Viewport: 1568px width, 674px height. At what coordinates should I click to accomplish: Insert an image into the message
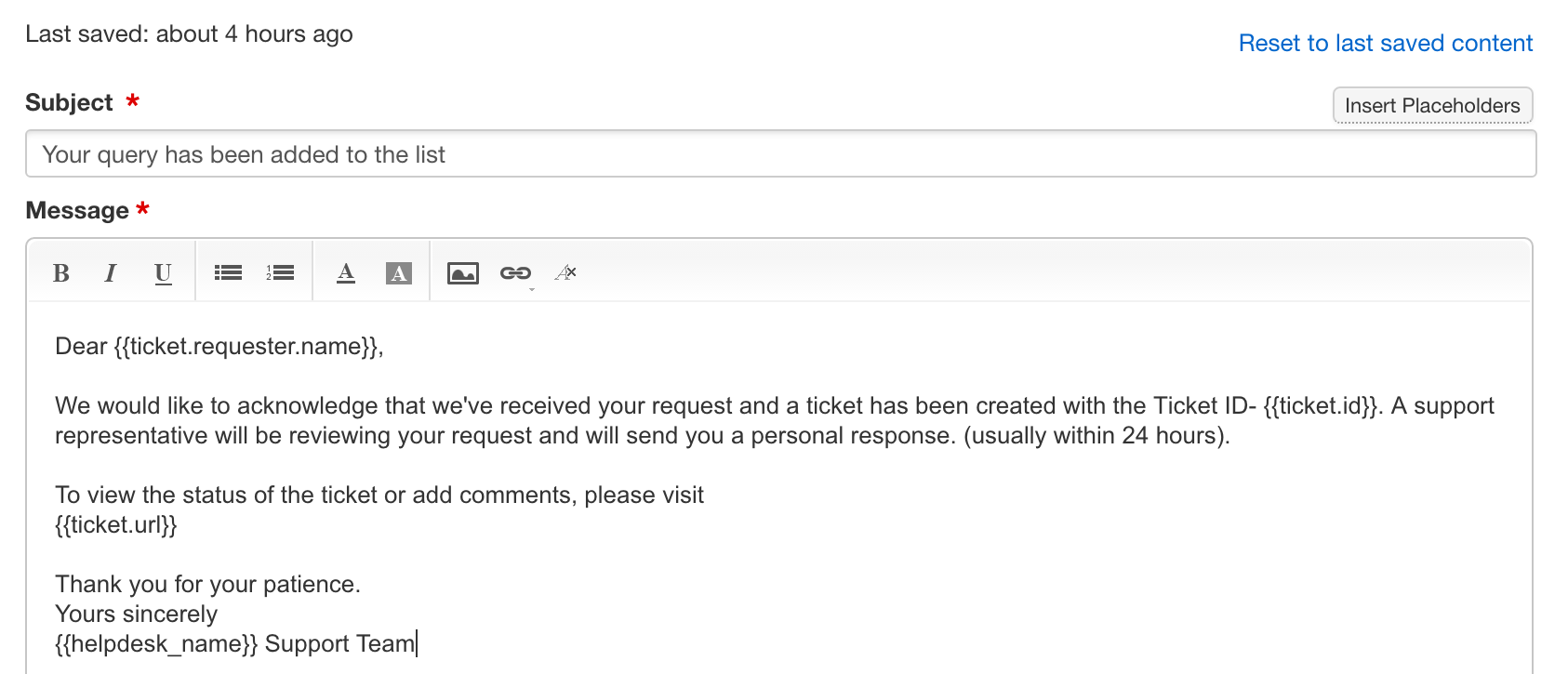click(462, 273)
